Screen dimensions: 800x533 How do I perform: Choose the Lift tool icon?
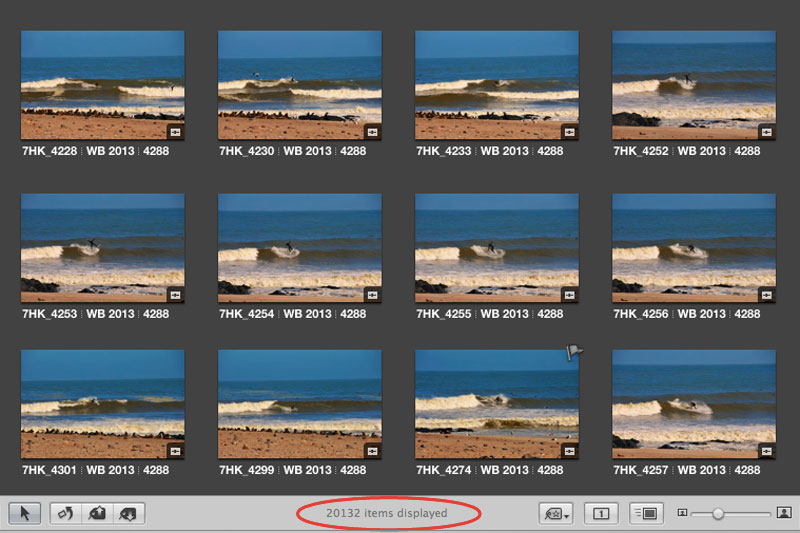(x=99, y=513)
